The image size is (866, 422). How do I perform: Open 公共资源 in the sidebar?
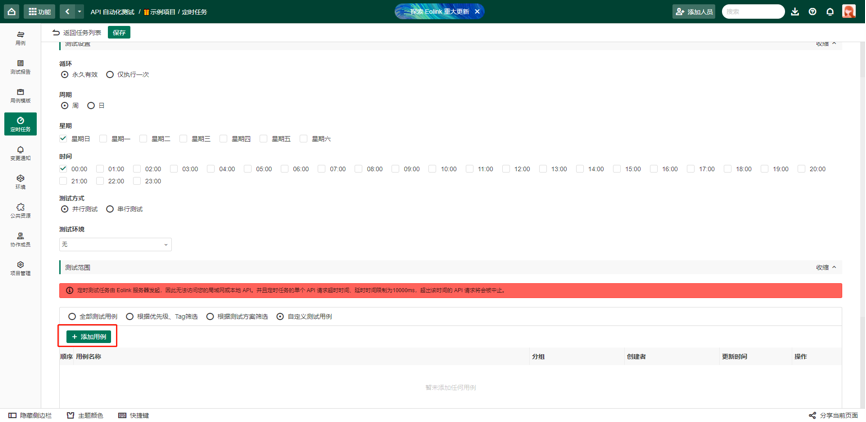point(20,210)
